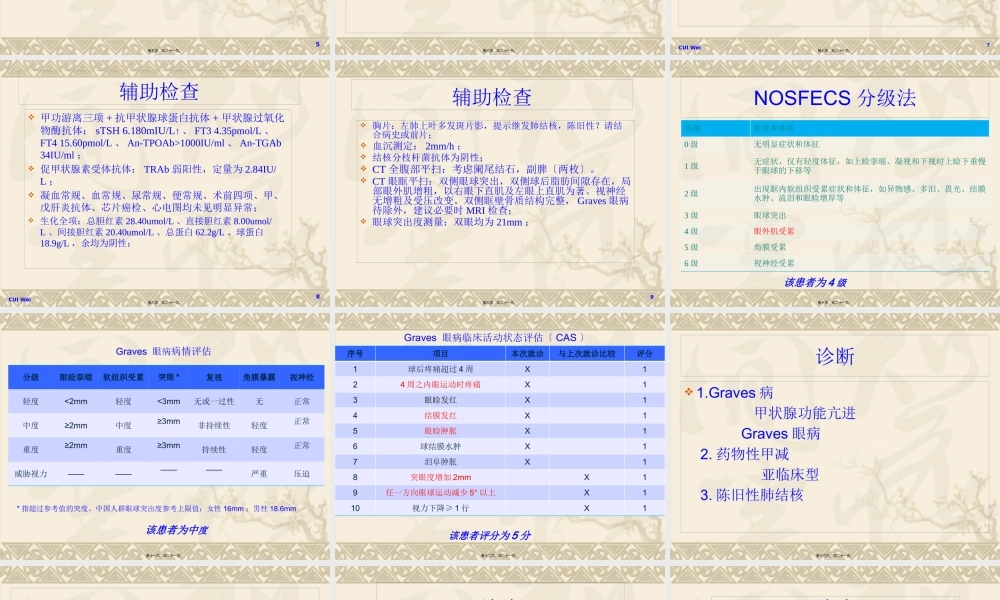Select the 威胁视力 row label
This screenshot has width=1000, height=600.
pos(31,473)
